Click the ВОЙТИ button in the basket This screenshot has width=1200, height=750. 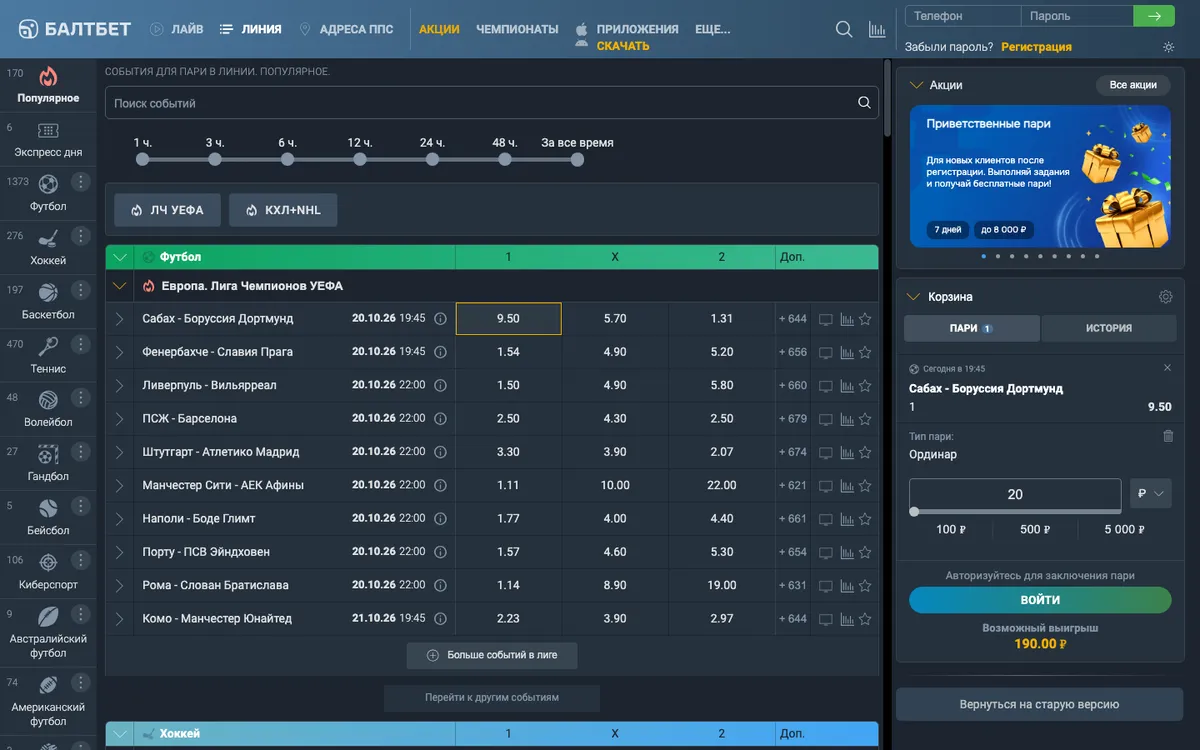[1040, 600]
